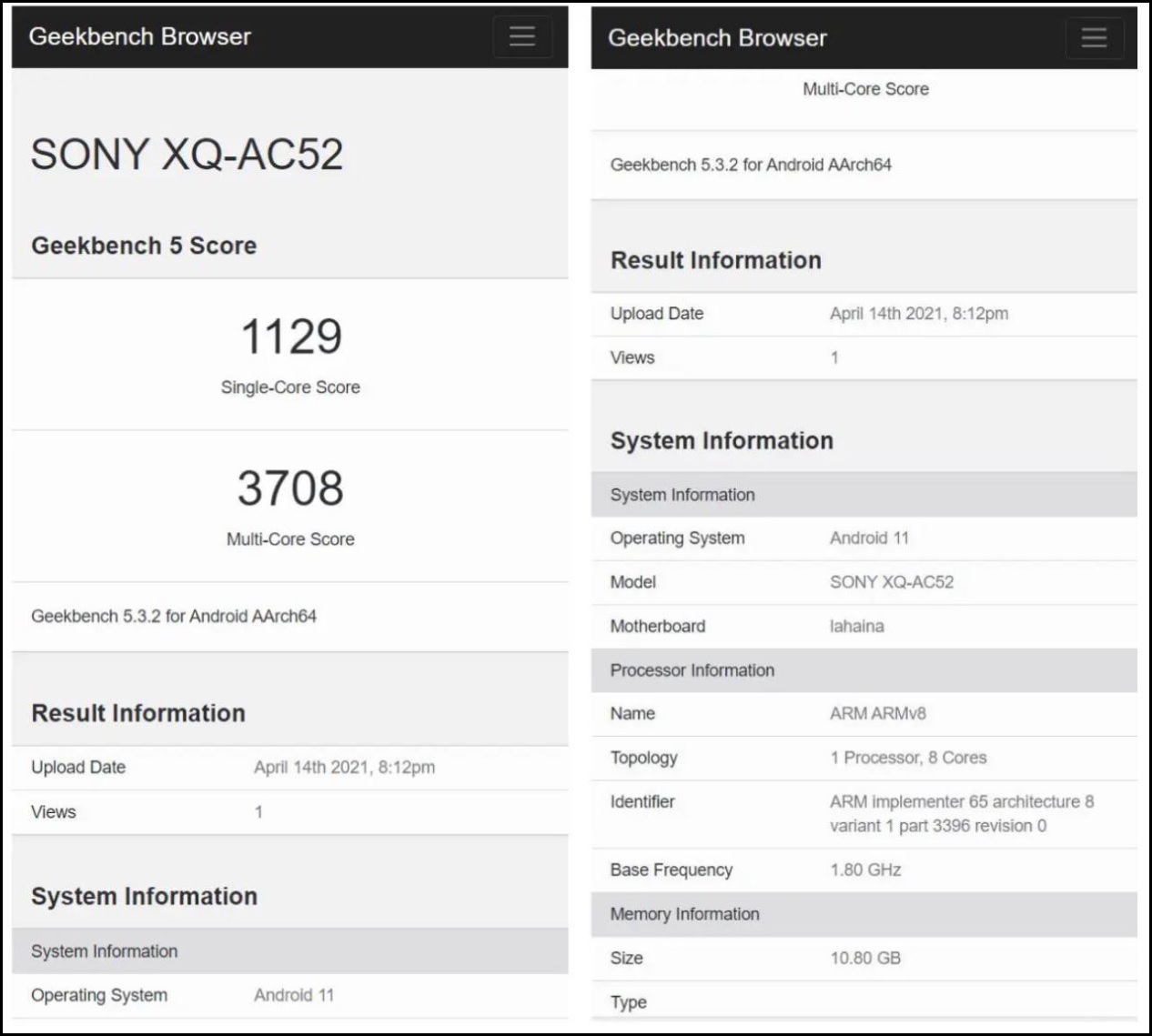Click processor name ARM ARMv8

[x=877, y=714]
